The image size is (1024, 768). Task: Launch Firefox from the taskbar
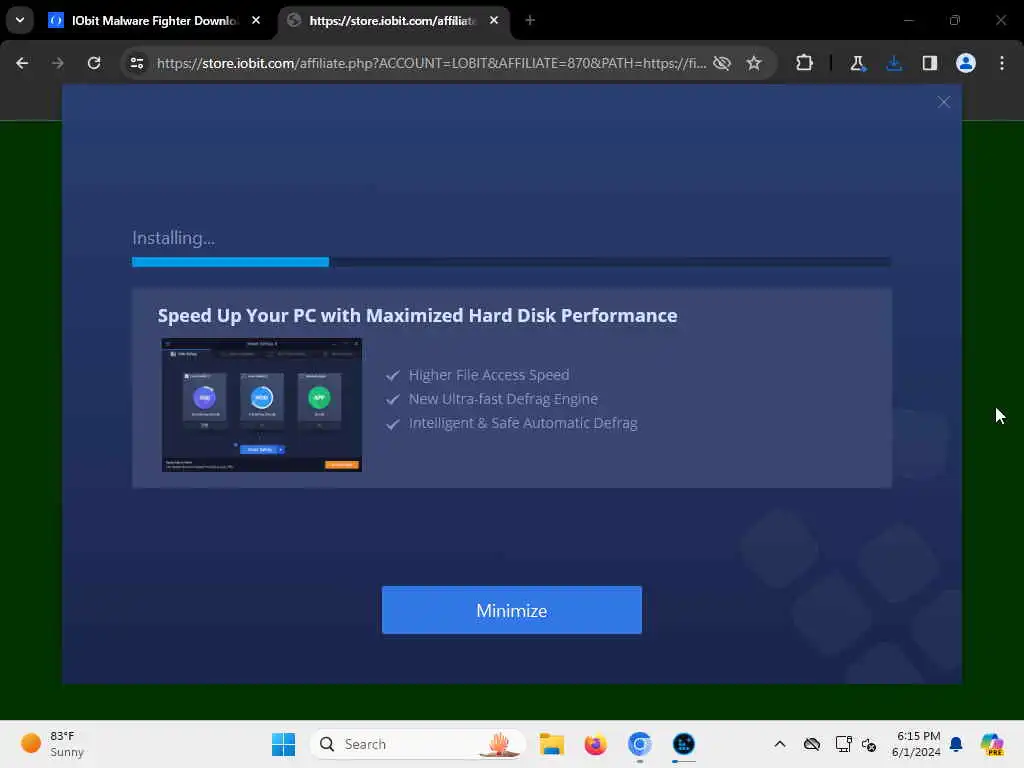click(x=596, y=744)
